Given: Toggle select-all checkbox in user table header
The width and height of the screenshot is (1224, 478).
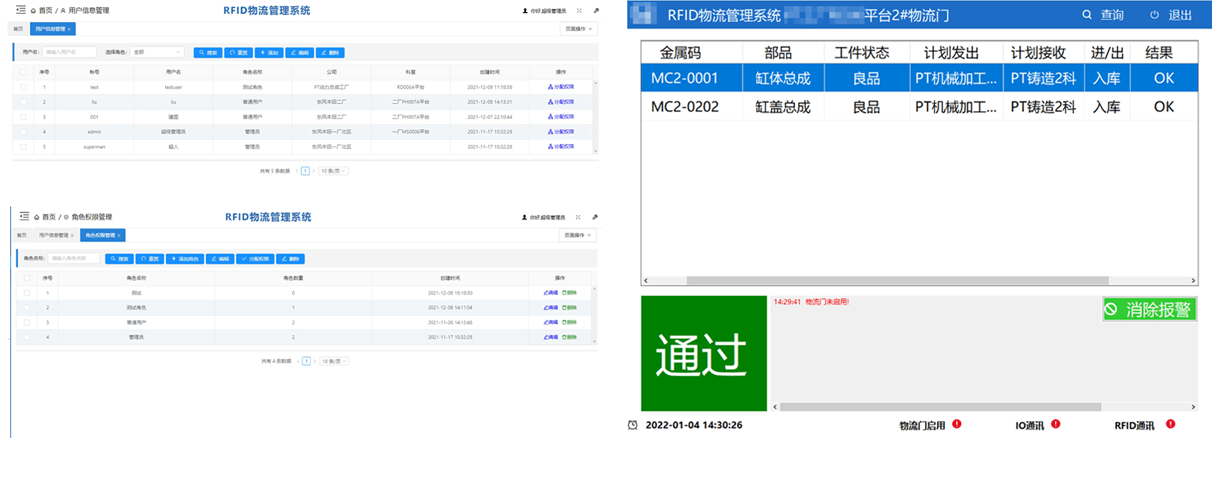Looking at the screenshot, I should pos(24,72).
